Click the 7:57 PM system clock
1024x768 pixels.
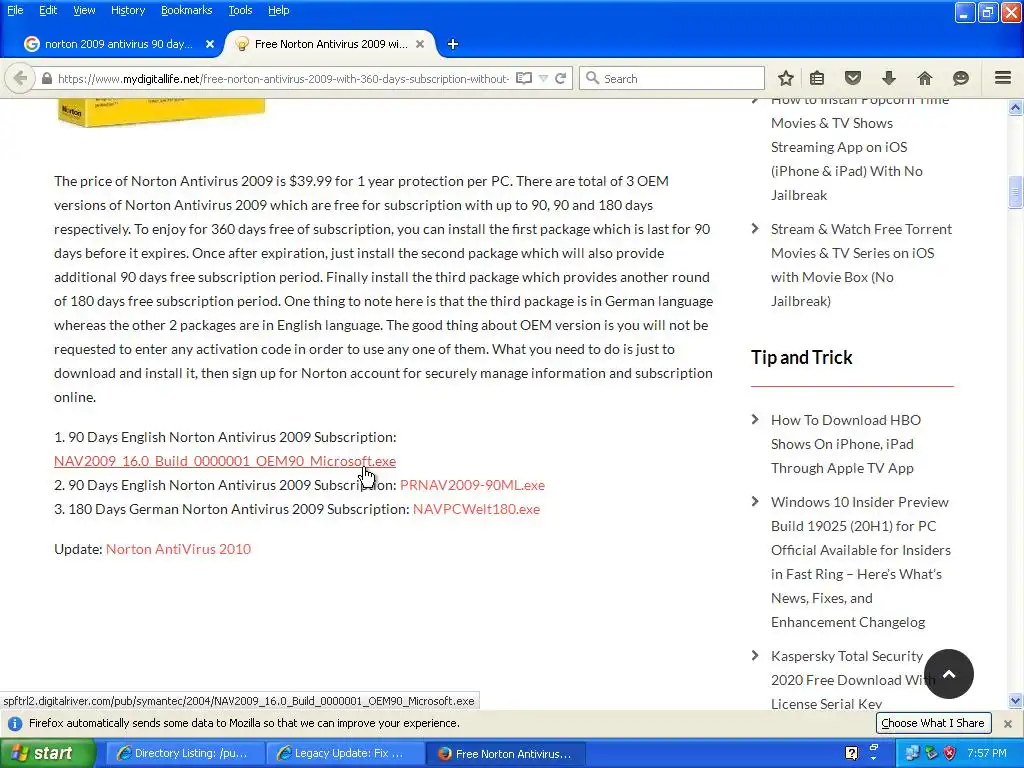tap(987, 753)
